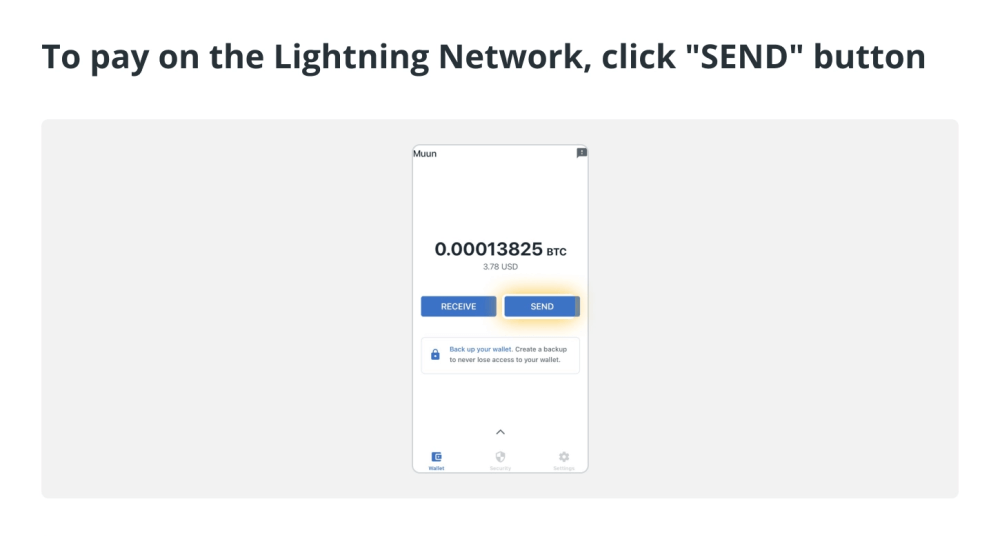This screenshot has height=536, width=1000.
Task: Tap the 3.78 USD converted balance
Action: click(x=501, y=267)
